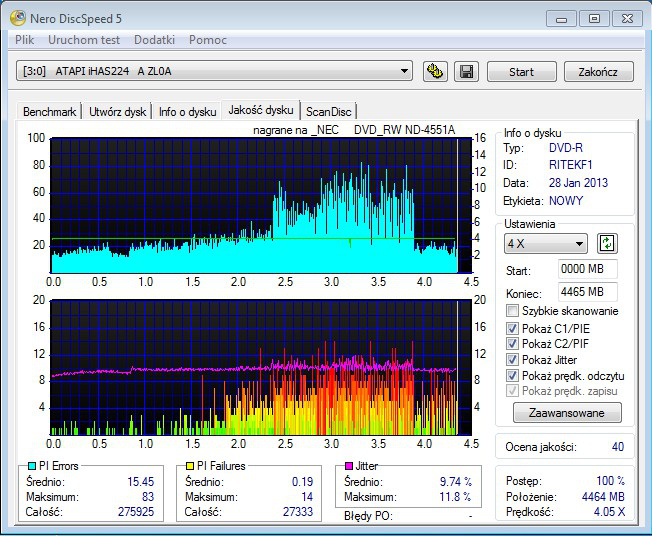Screen dimensions: 652x536
Task: Minimize the Nero DiscSpeed window
Action: pos(561,19)
